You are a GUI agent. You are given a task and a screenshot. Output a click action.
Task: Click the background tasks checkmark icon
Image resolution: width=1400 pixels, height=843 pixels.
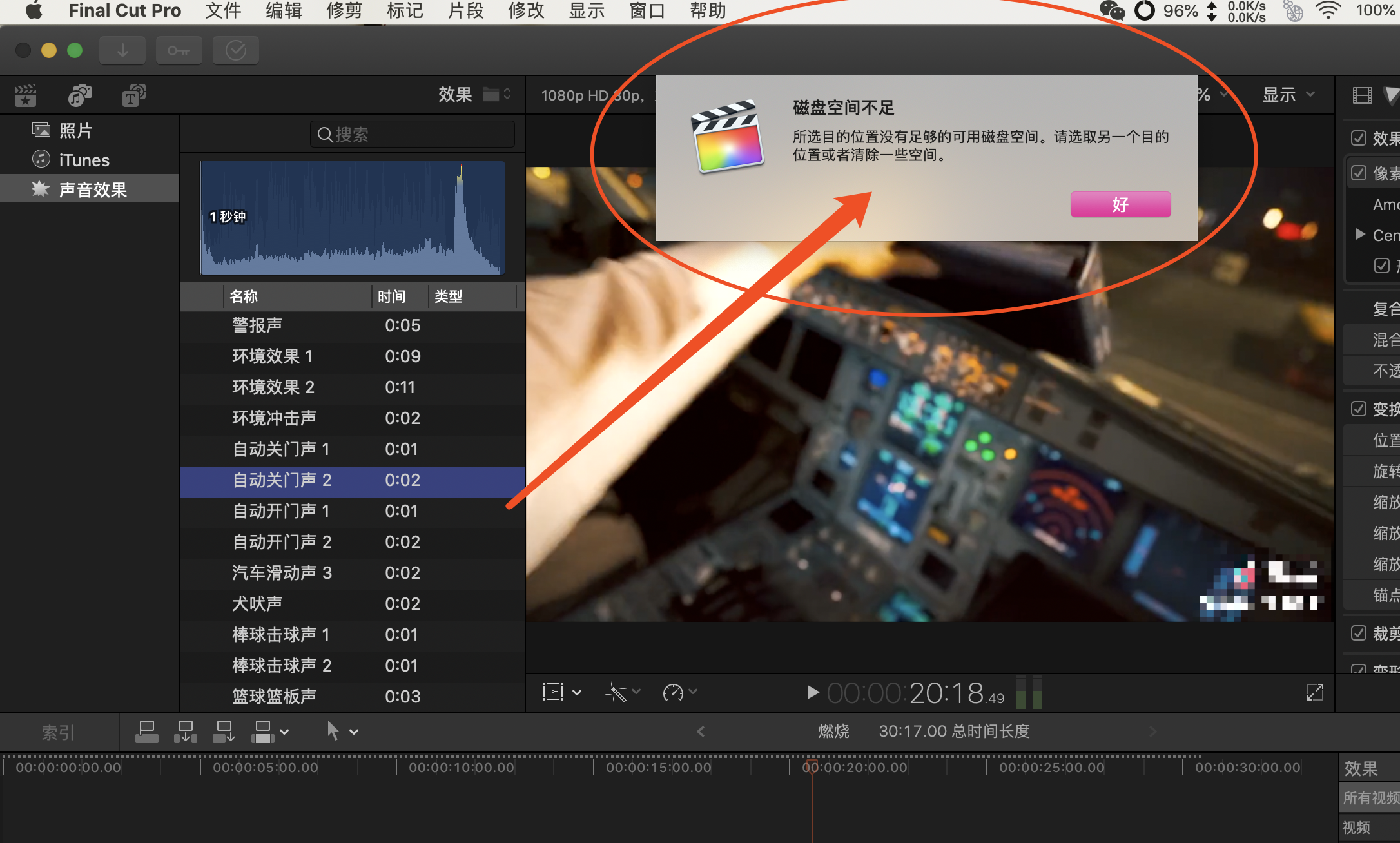tap(236, 50)
